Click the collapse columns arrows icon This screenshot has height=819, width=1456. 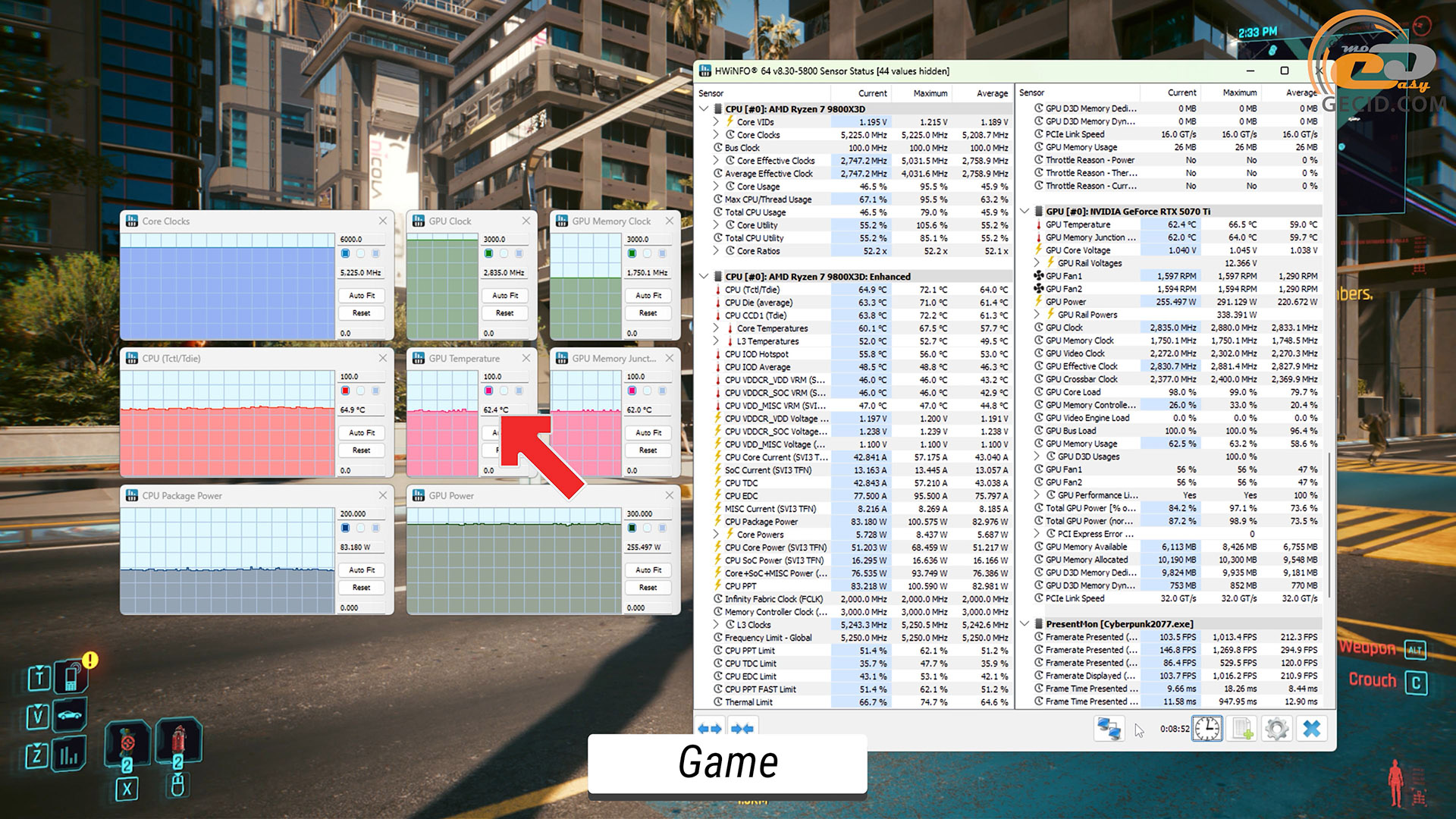pyautogui.click(x=742, y=729)
